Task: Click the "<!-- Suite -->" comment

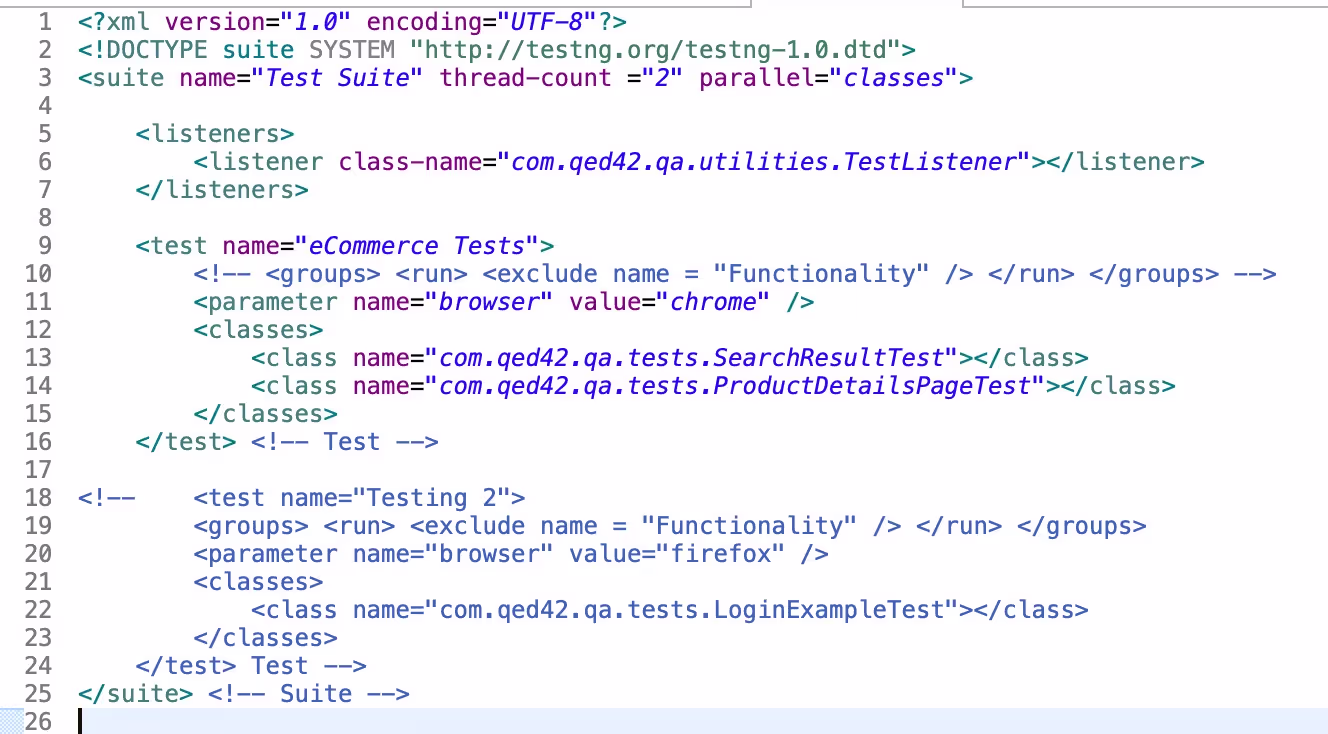Action: tap(309, 693)
